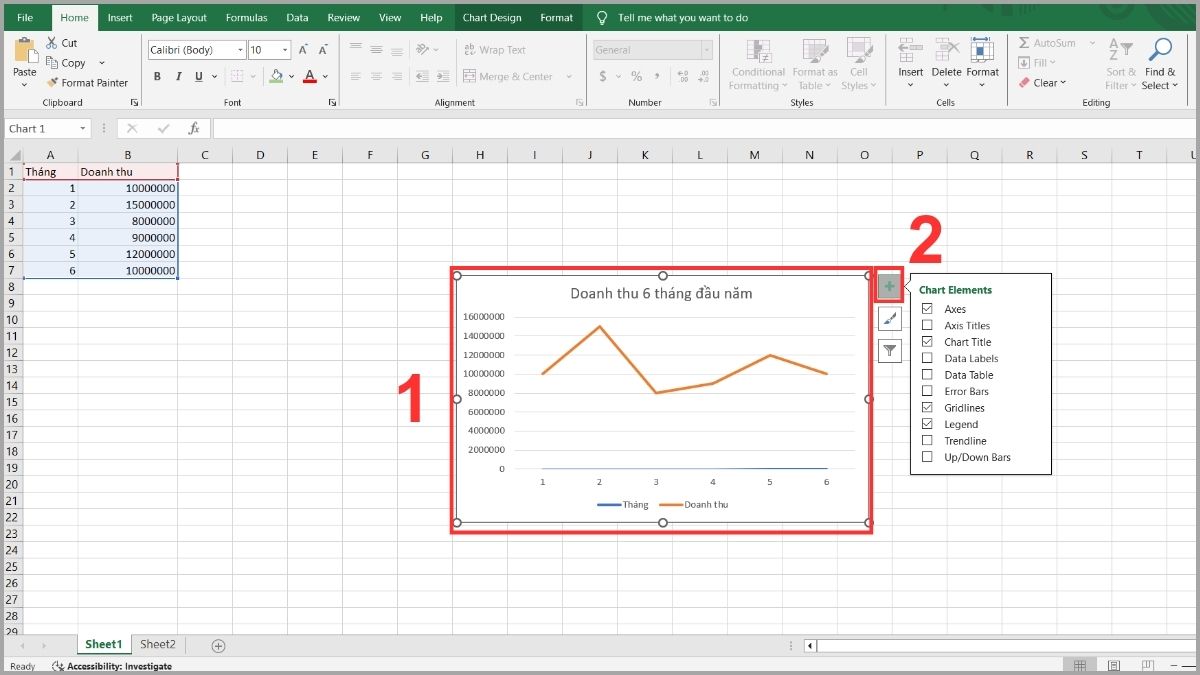
Task: Open the Chart Filters funnel button
Action: [x=889, y=350]
